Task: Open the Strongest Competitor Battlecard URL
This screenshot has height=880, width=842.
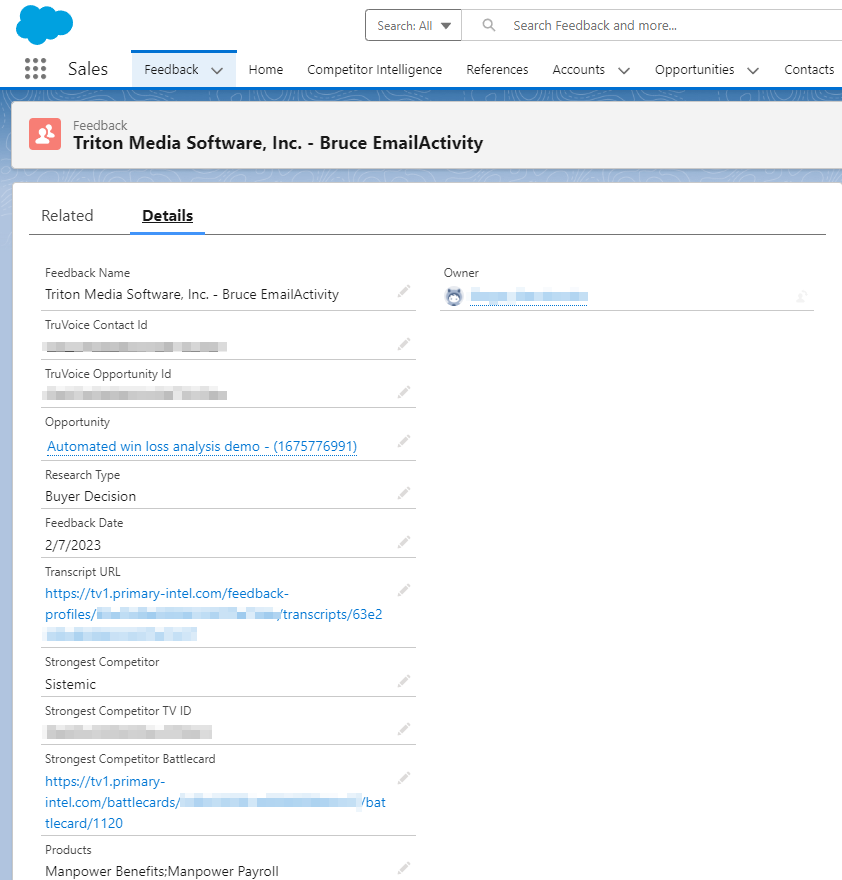Action: coord(215,803)
